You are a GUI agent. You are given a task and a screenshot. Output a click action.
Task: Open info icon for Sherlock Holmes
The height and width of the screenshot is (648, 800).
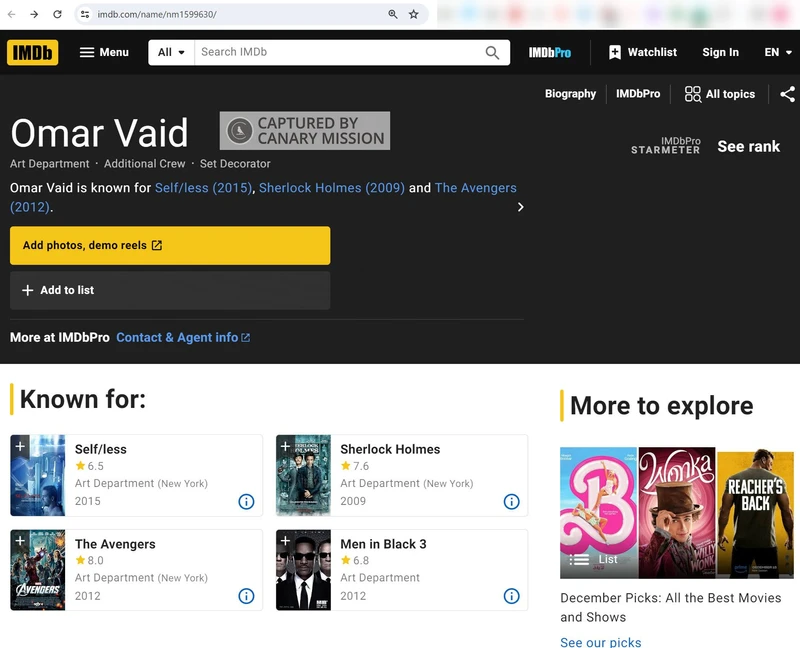512,502
